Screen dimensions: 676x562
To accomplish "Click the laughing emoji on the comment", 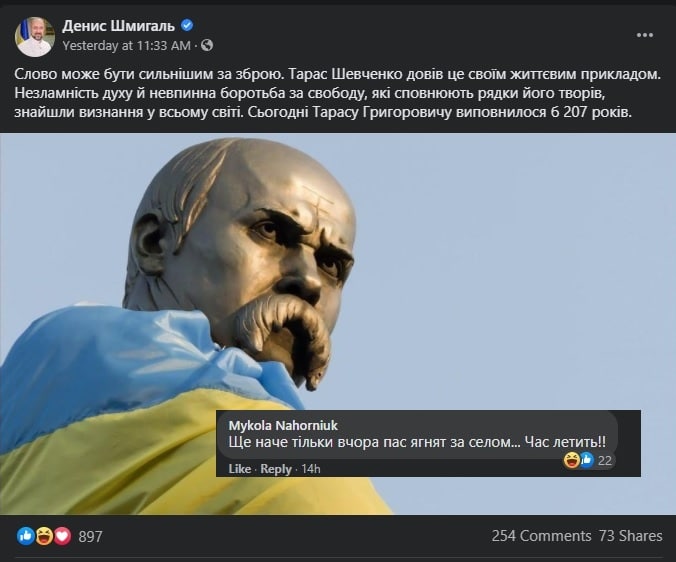I will click(572, 460).
